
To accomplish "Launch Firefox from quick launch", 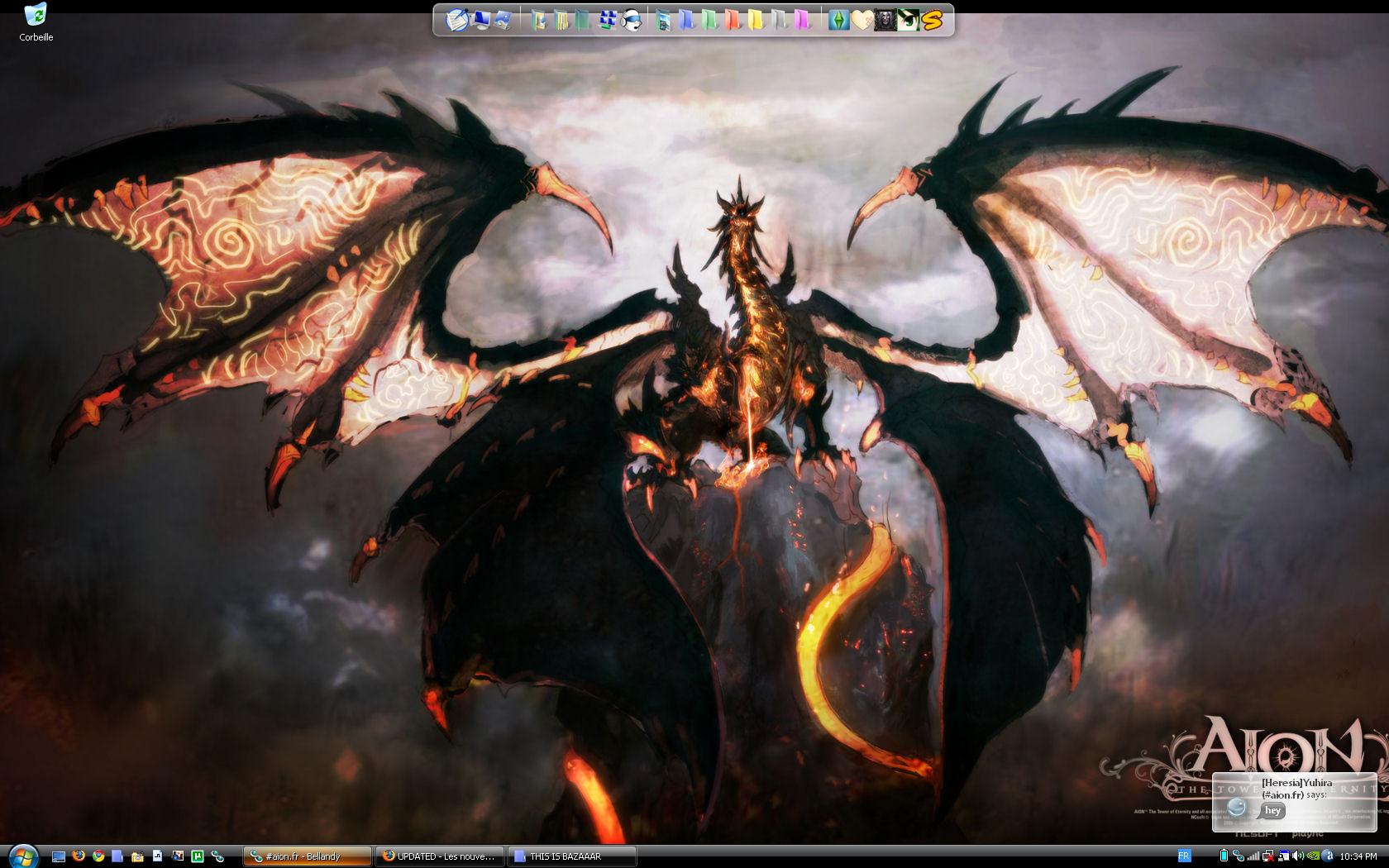I will tap(79, 856).
